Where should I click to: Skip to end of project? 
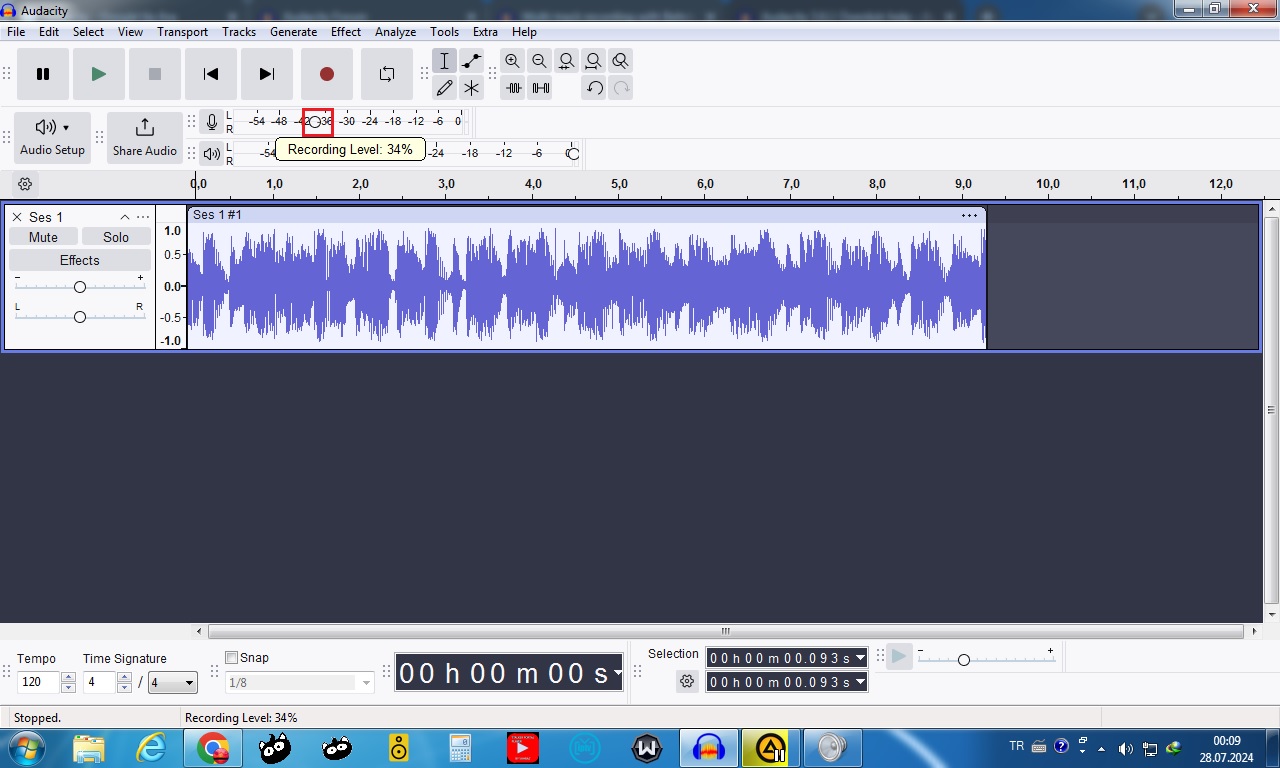point(266,74)
